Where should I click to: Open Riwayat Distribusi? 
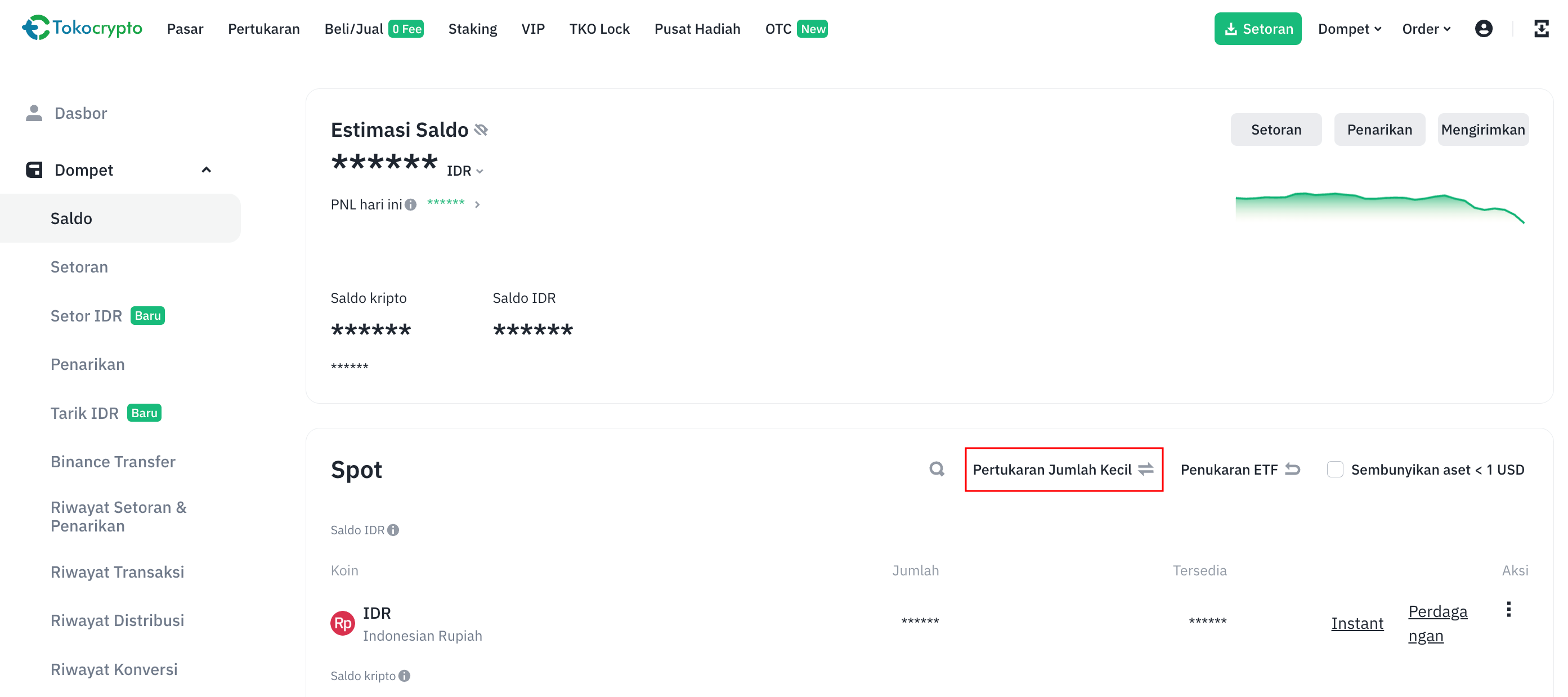coord(117,620)
